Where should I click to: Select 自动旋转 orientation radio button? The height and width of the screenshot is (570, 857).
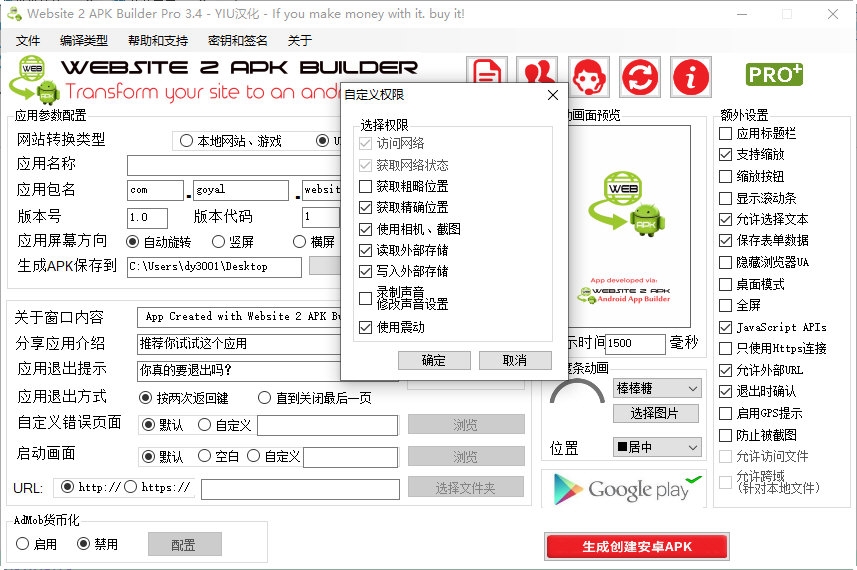click(132, 242)
